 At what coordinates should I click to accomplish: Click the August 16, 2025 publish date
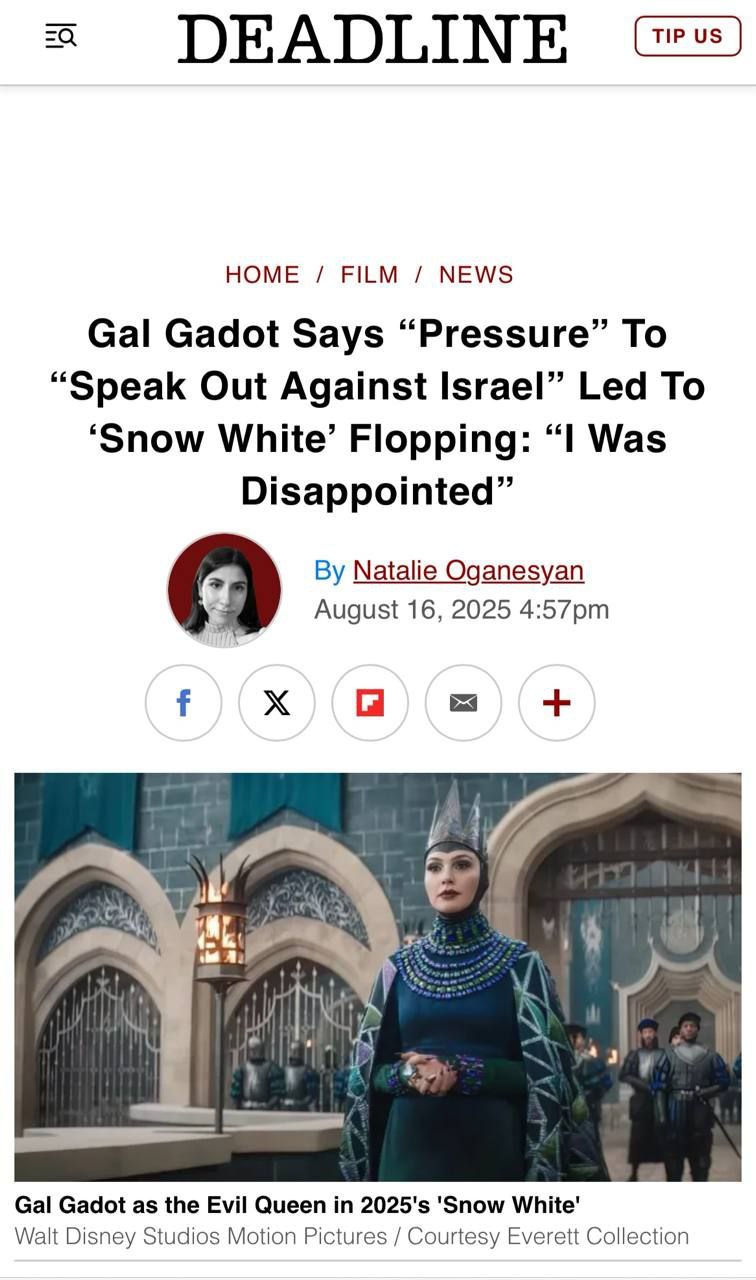(461, 609)
